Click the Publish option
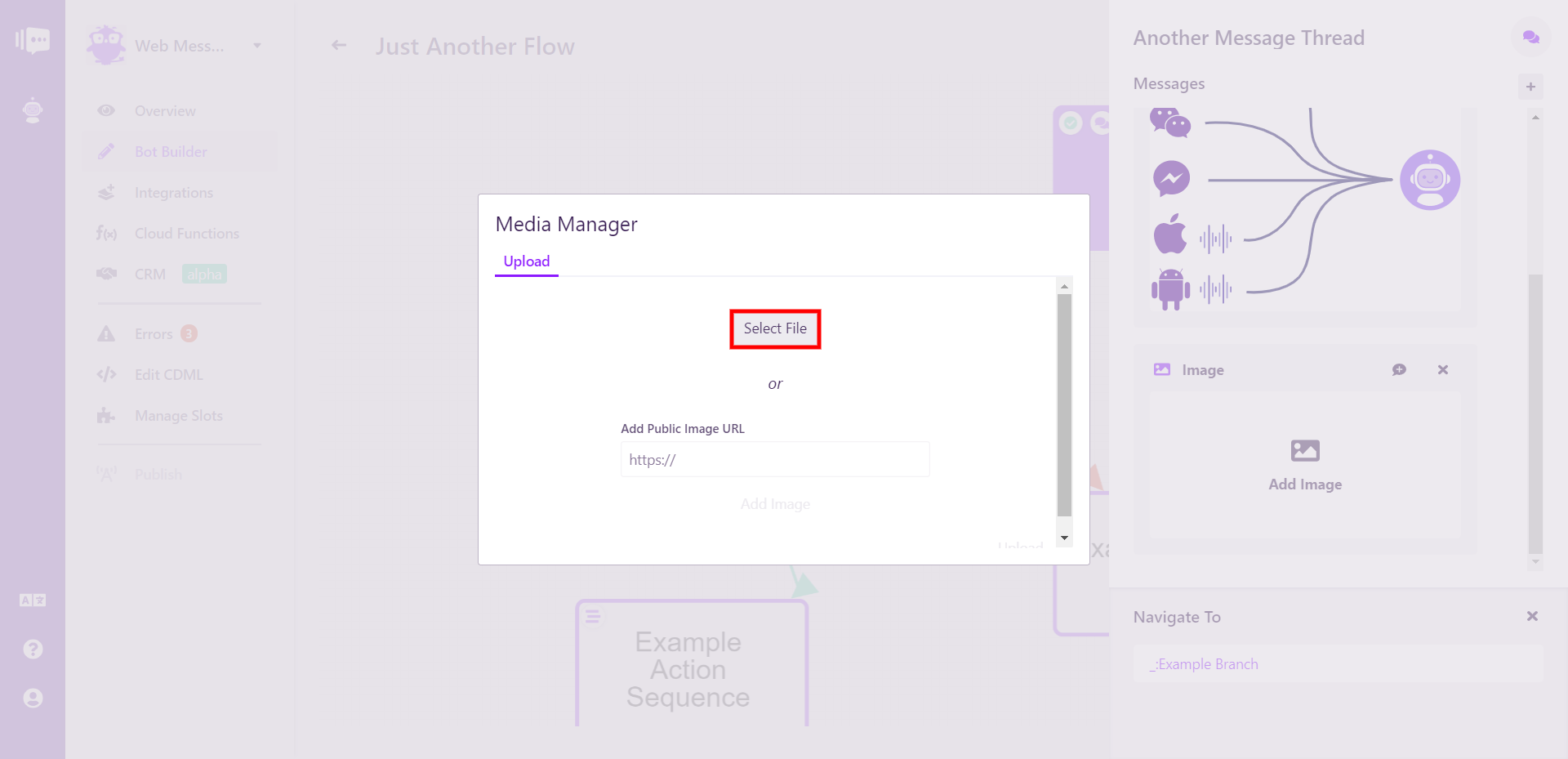1568x759 pixels. pos(158,475)
